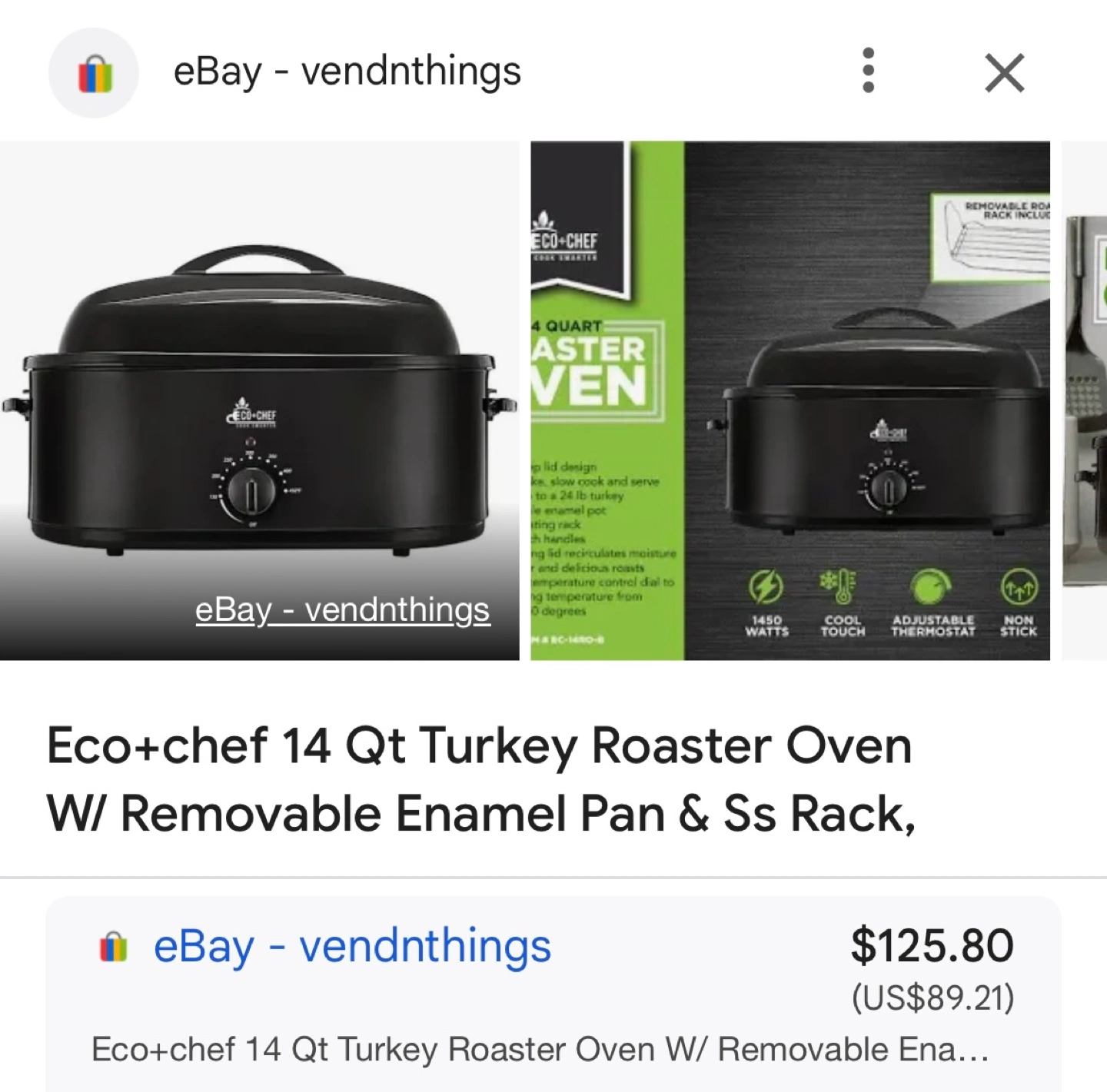This screenshot has width=1107, height=1092.
Task: Click the Adjustable Thermostat dial icon
Action: coord(931,589)
